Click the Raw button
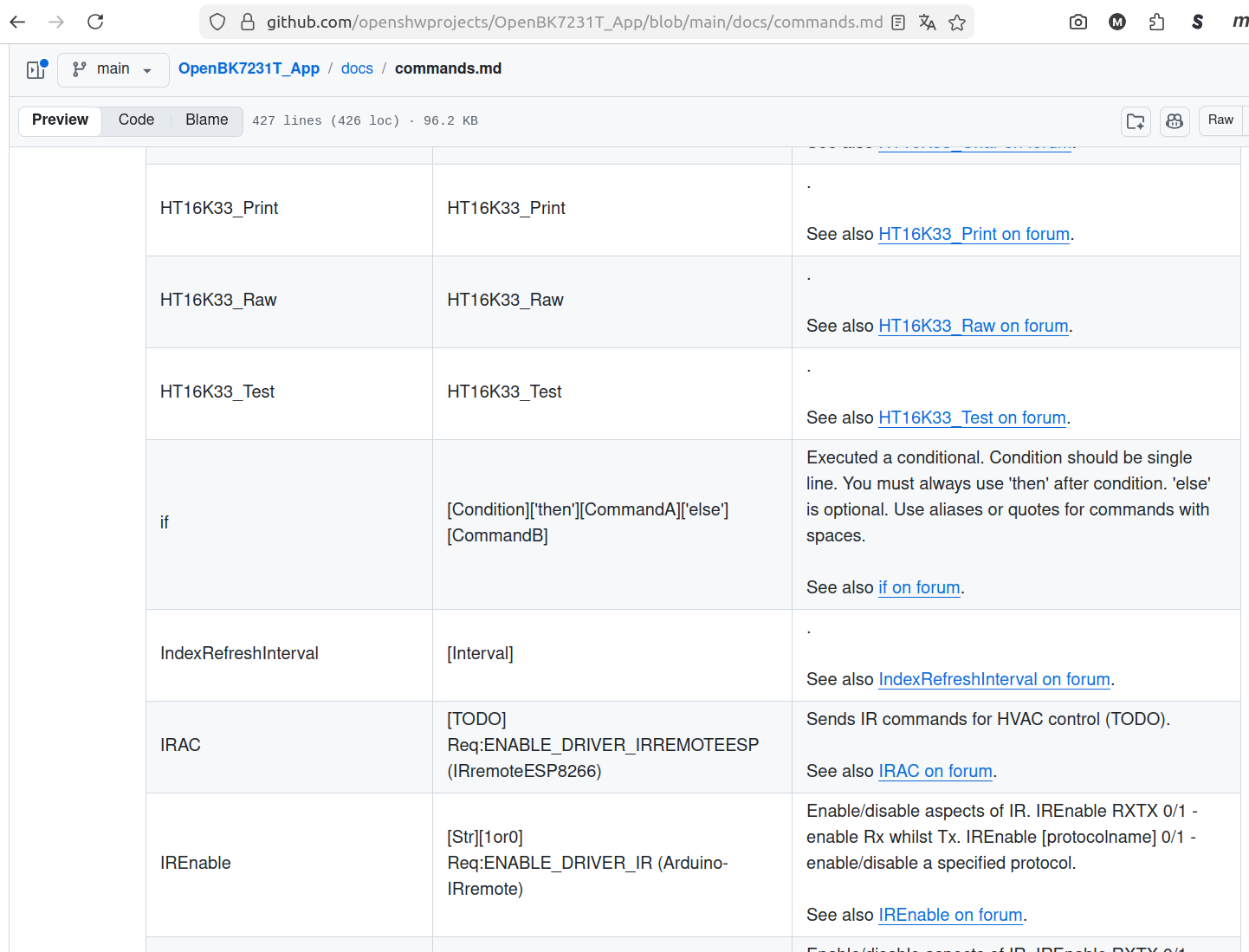The image size is (1249, 952). click(1220, 120)
